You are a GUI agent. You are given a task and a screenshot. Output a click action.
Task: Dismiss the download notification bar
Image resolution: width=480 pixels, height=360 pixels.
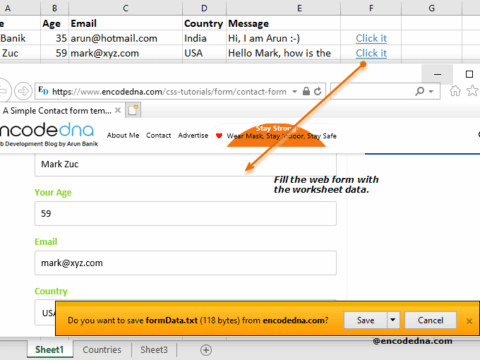click(x=469, y=321)
